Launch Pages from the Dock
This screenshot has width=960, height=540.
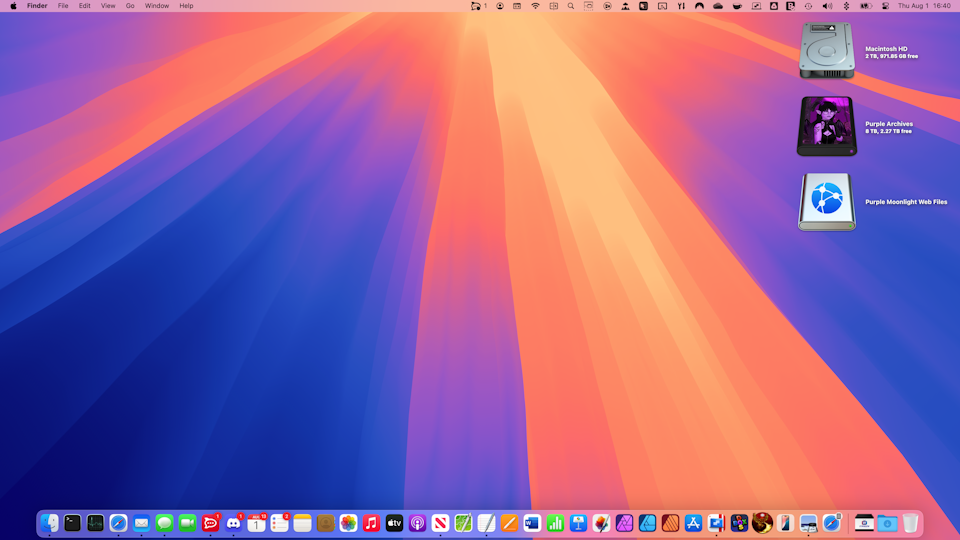[509, 523]
